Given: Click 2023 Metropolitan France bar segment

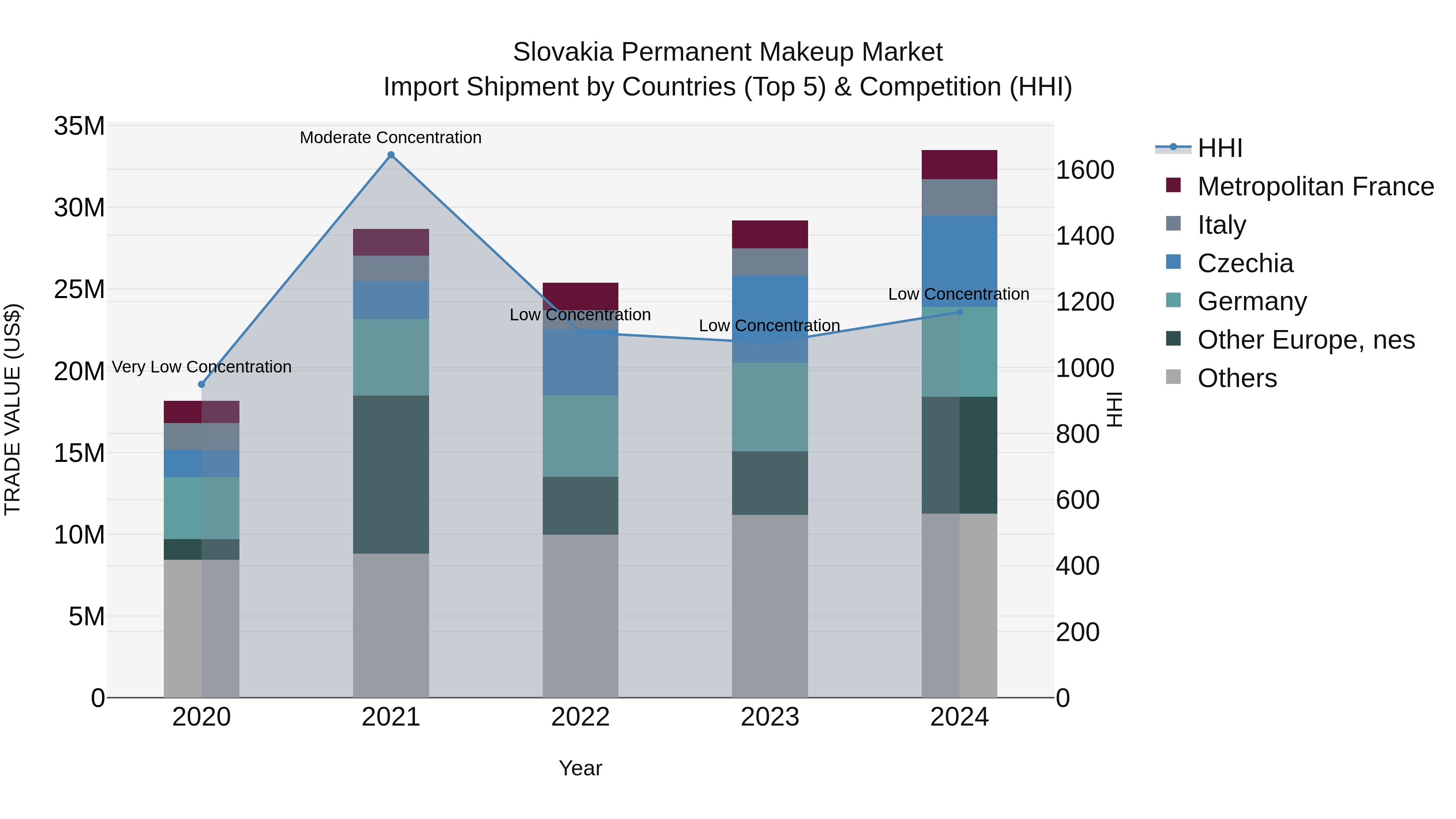Looking at the screenshot, I should (770, 235).
